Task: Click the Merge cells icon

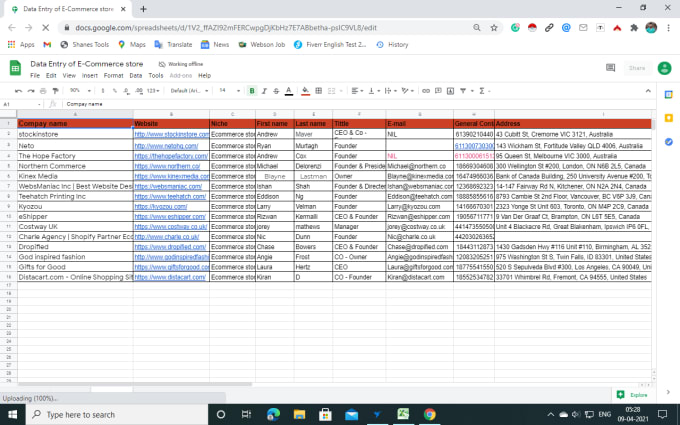Action: 332,91
